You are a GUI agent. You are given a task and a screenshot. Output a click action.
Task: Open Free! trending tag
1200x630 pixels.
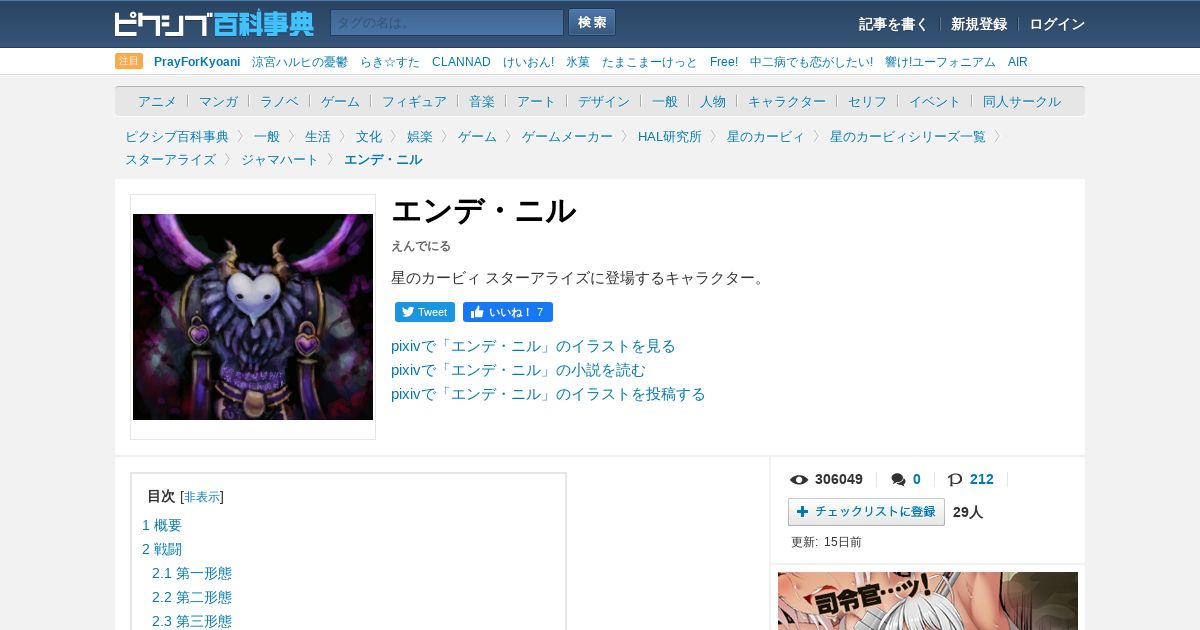(x=724, y=62)
